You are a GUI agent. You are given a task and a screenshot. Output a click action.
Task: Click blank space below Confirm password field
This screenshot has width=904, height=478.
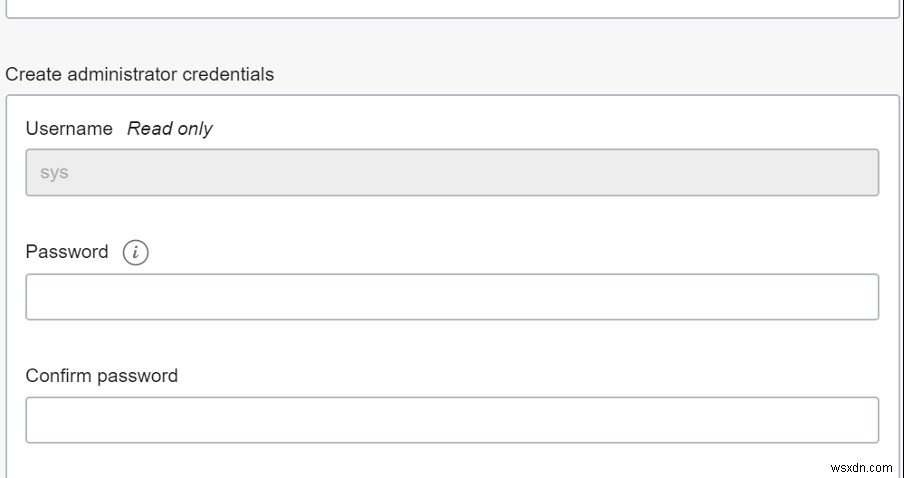(x=452, y=460)
